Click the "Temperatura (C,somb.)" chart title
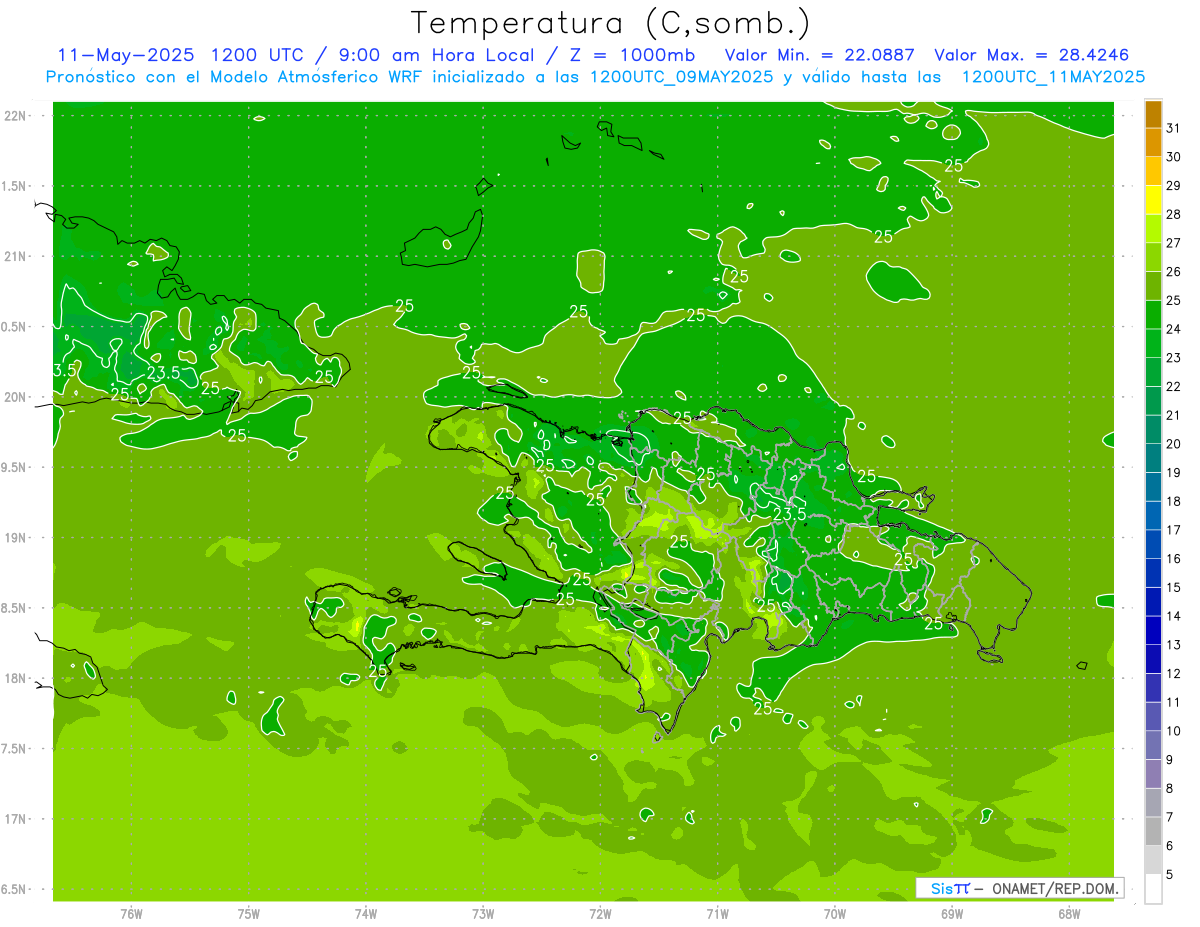The image size is (1200, 927). pos(611,22)
